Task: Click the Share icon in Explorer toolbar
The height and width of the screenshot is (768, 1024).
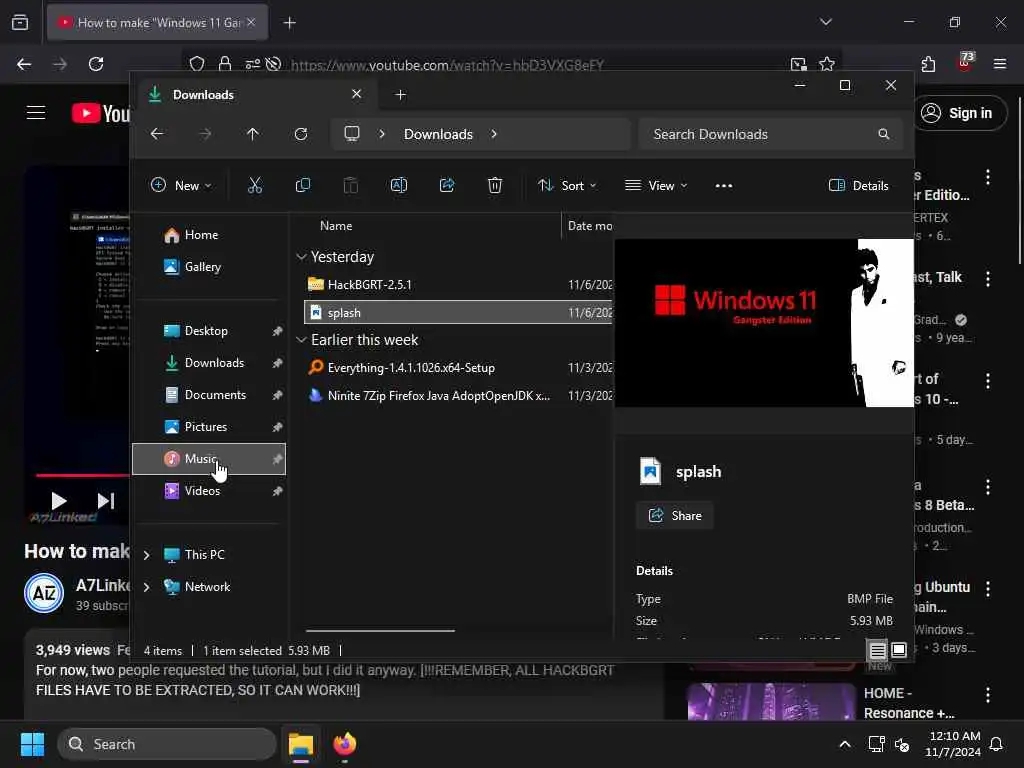Action: [447, 185]
